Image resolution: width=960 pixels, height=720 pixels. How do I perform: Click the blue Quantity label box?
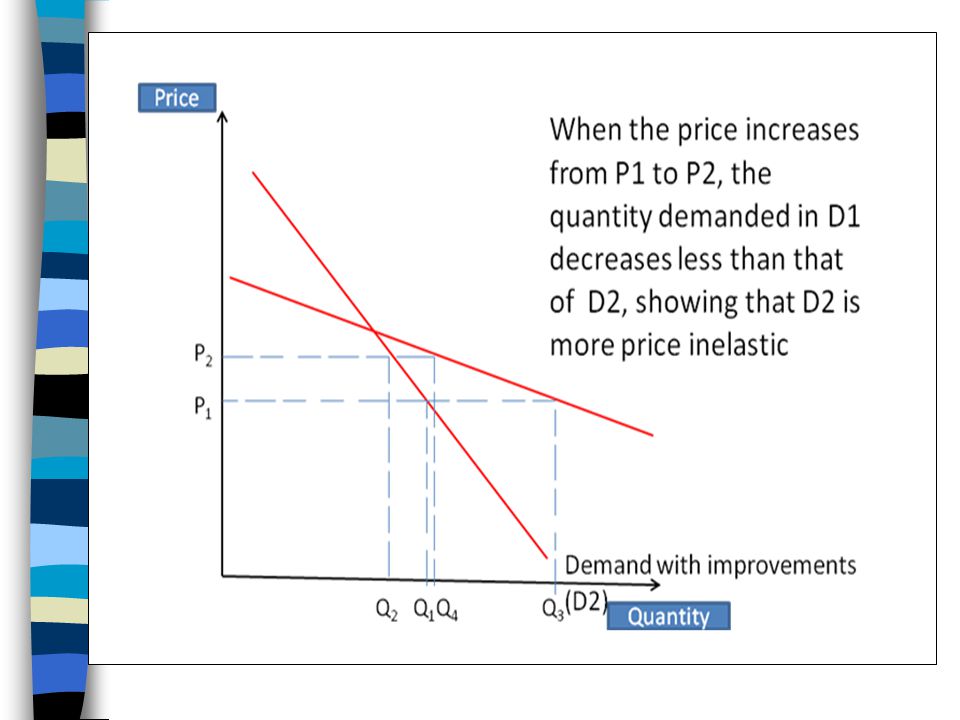pyautogui.click(x=669, y=616)
